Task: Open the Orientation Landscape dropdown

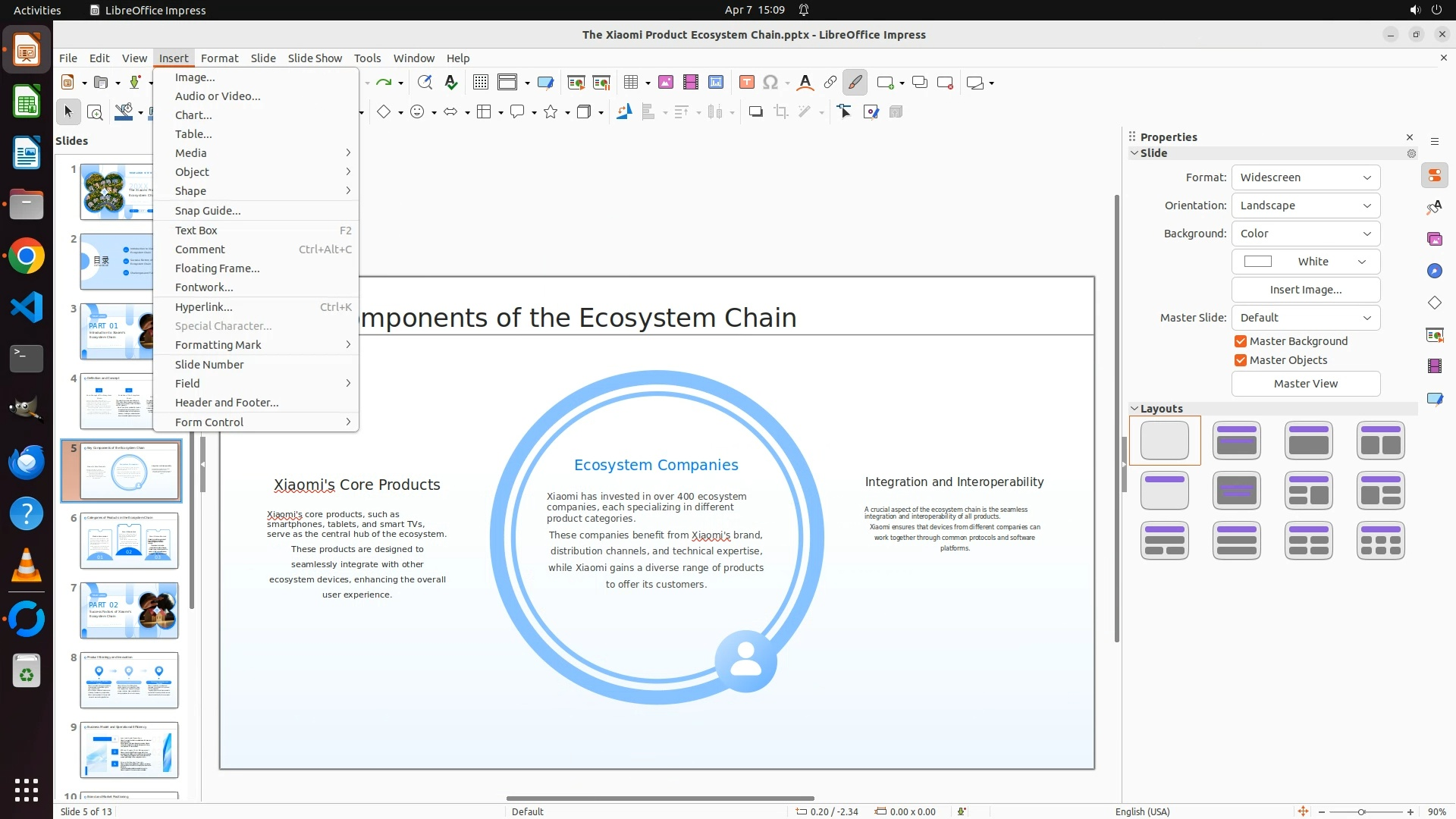Action: (1305, 206)
